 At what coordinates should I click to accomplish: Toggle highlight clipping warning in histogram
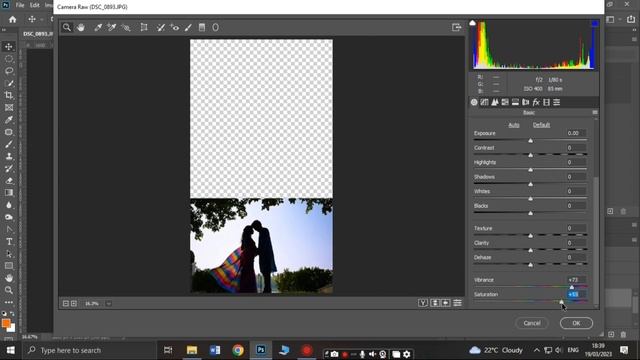(x=595, y=24)
